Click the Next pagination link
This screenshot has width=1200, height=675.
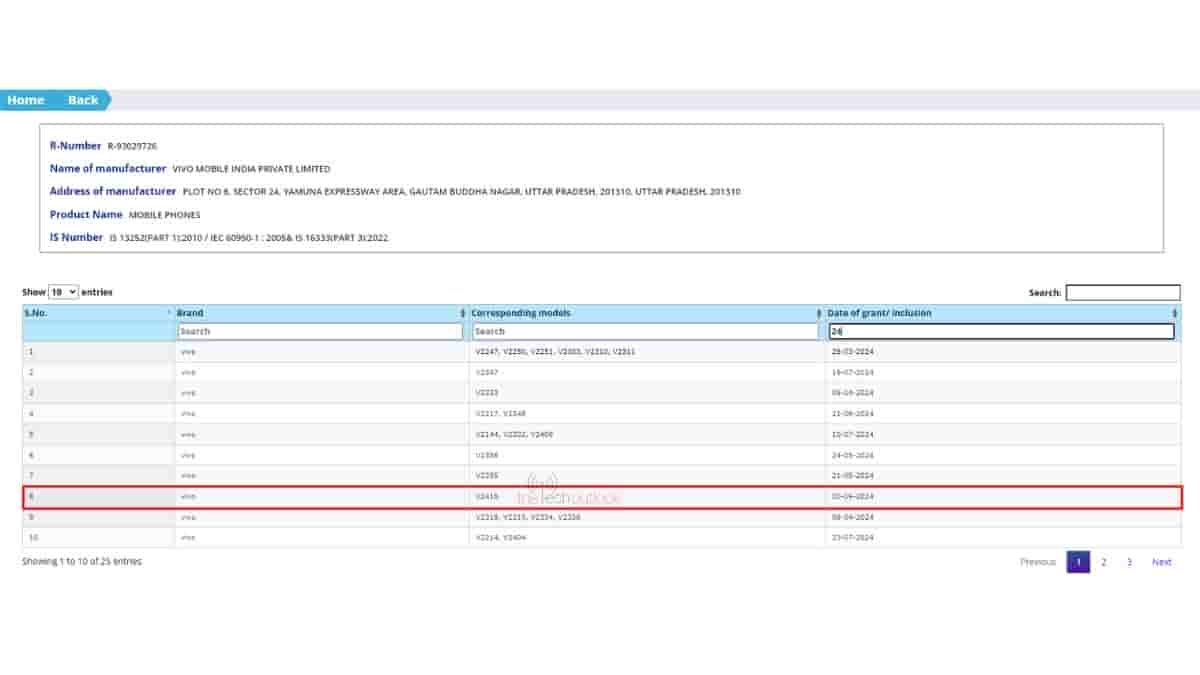coord(1161,562)
